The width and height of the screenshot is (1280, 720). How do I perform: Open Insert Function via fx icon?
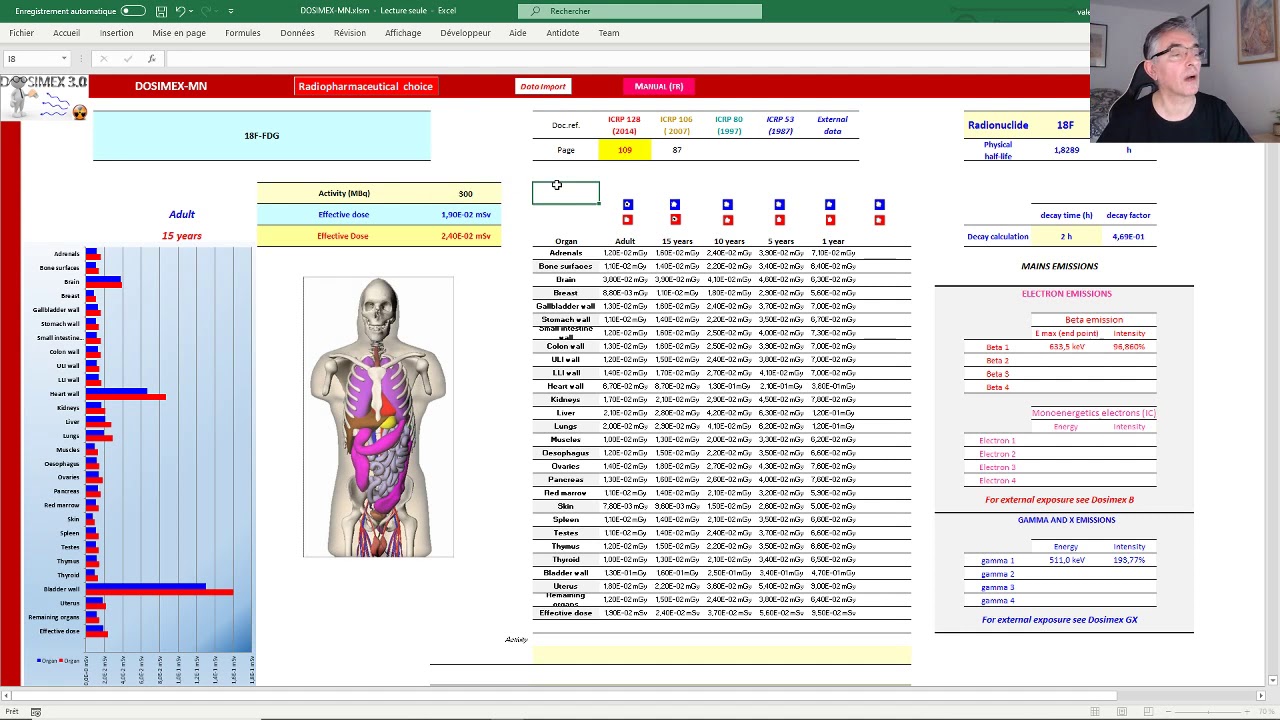pyautogui.click(x=151, y=59)
